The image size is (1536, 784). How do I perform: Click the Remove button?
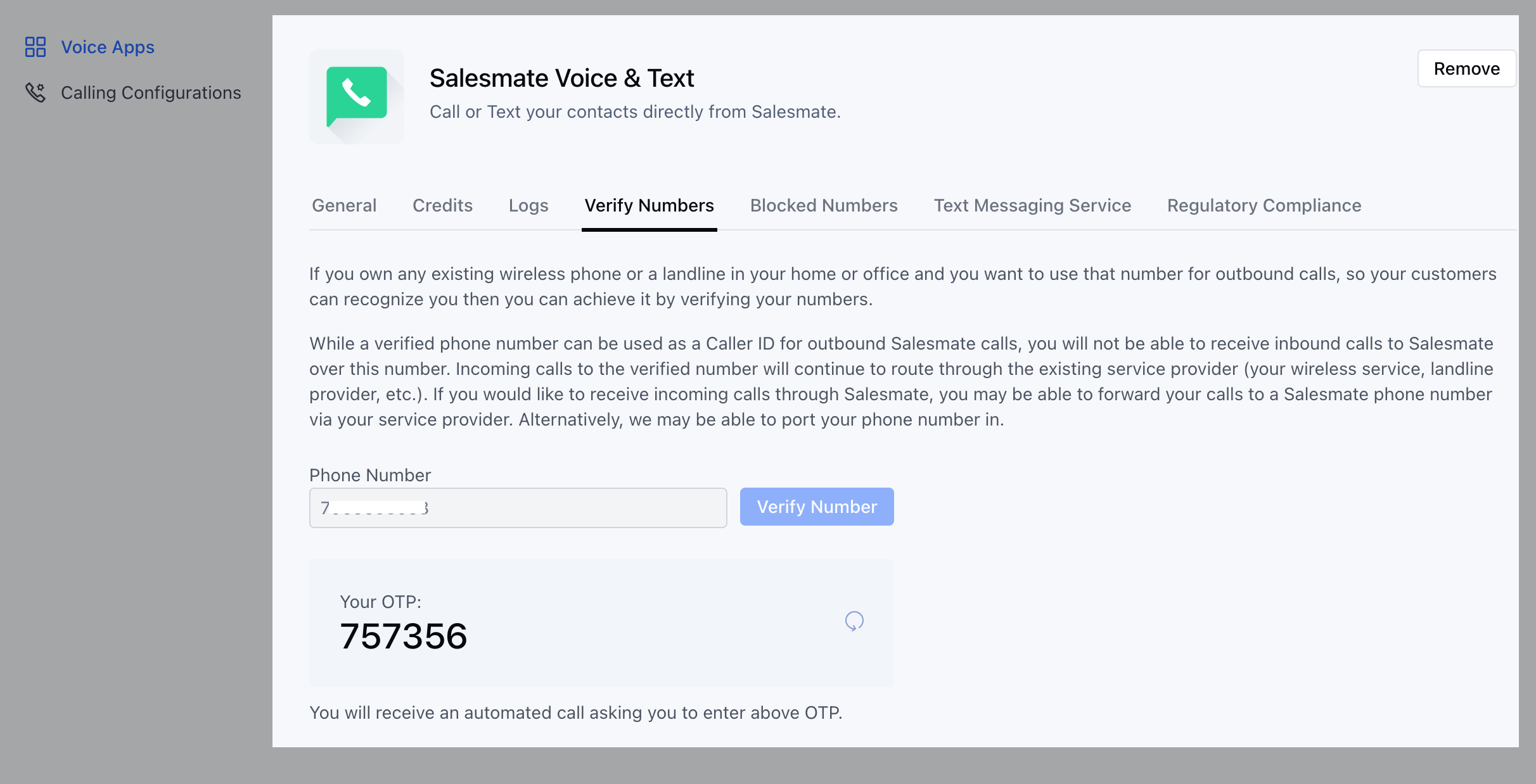pos(1467,68)
